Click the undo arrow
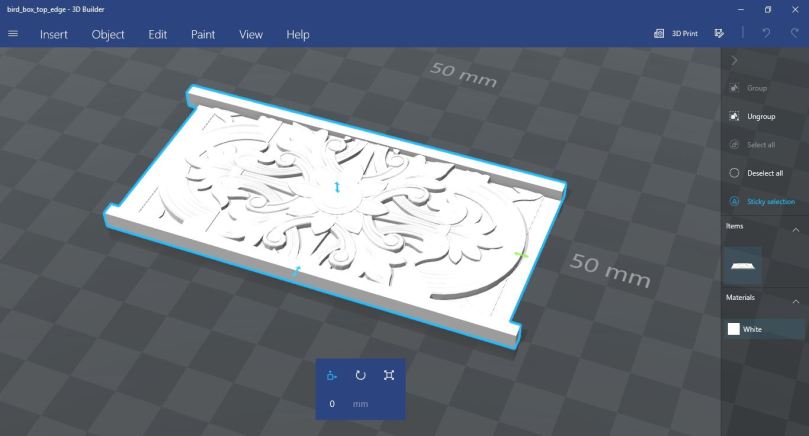 766,34
